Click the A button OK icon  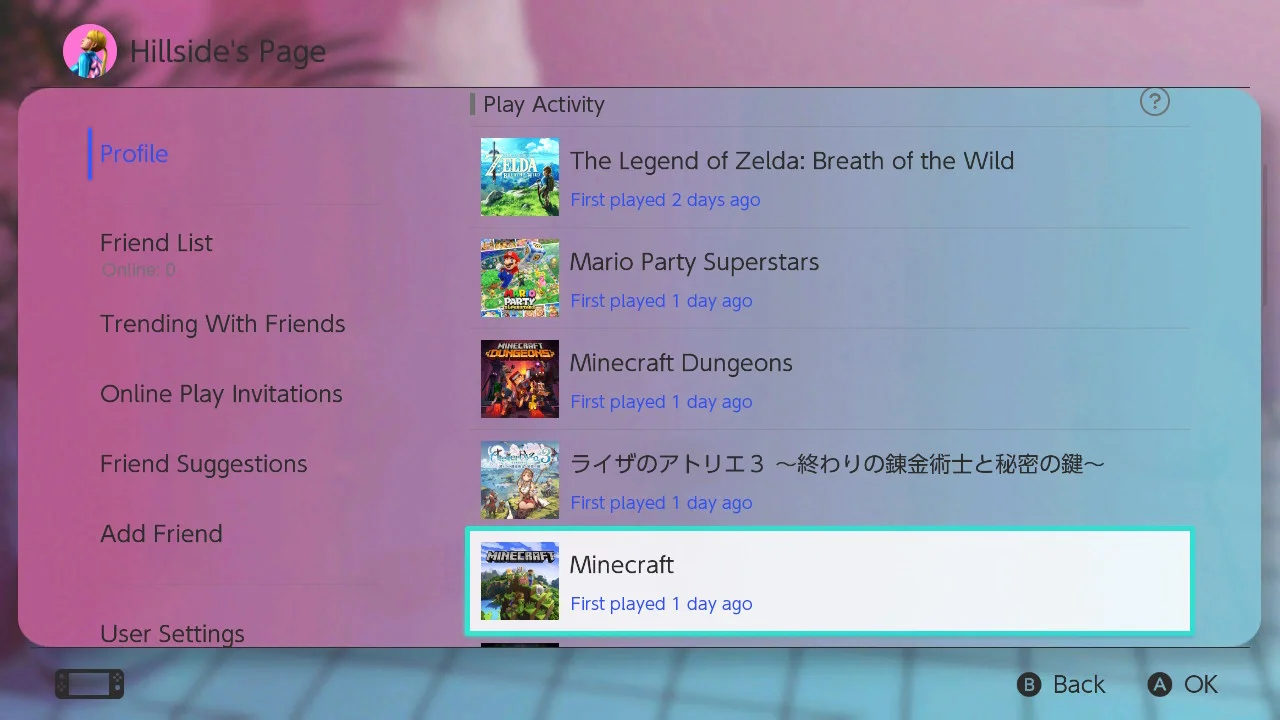click(1159, 684)
